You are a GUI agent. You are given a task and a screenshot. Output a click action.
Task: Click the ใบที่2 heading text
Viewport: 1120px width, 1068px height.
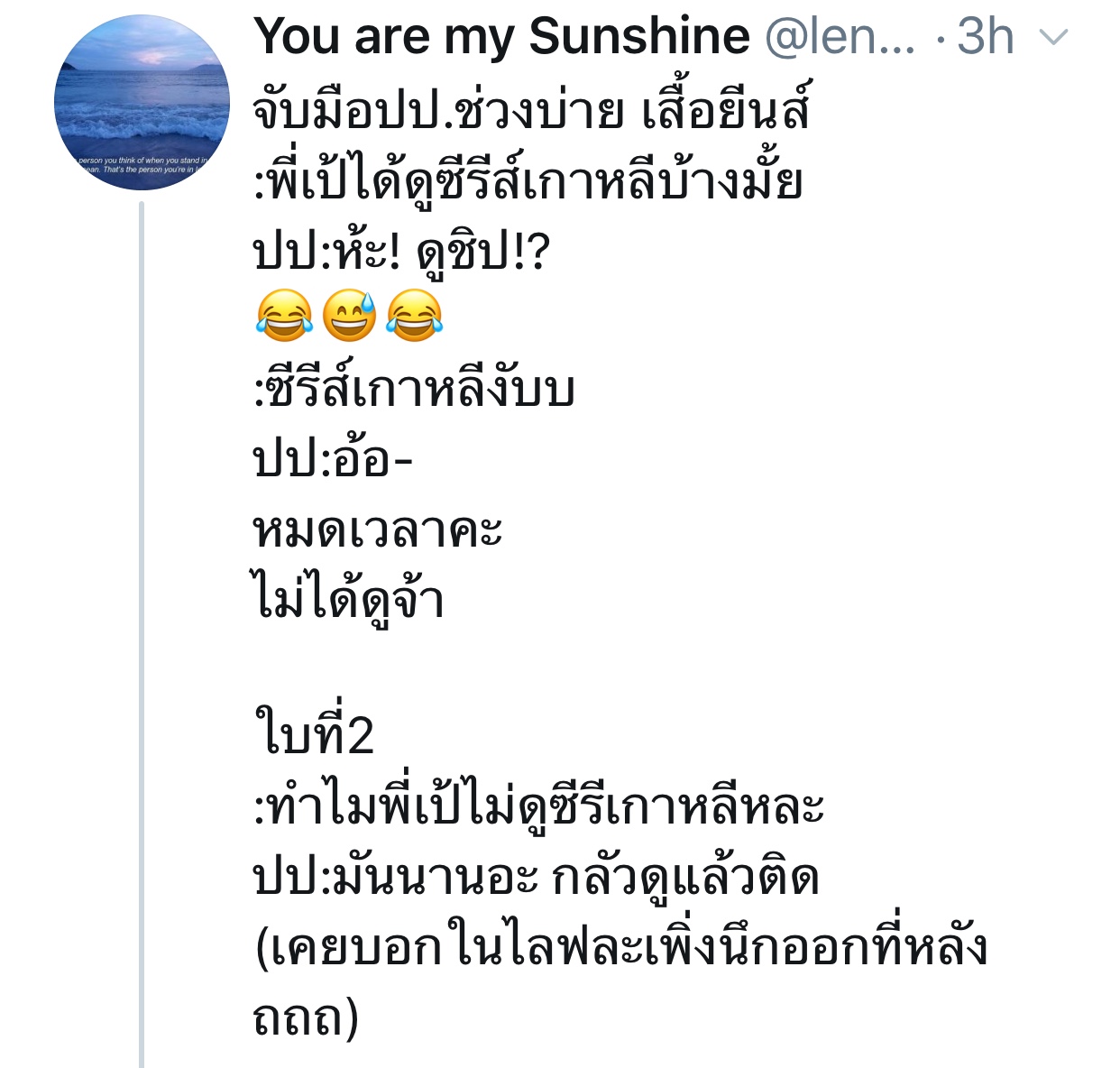pos(314,734)
